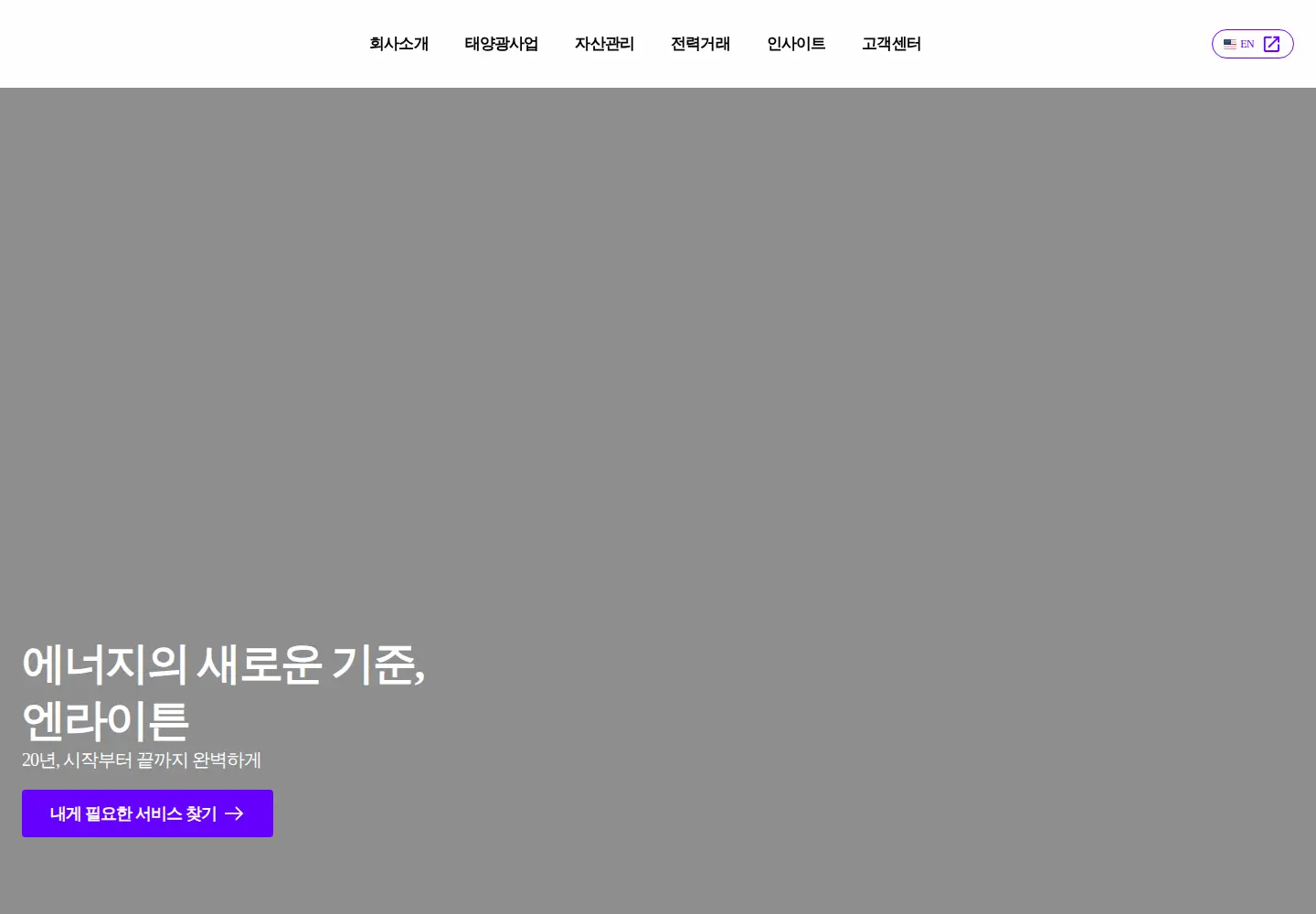
Task: Go to the 전력거래 menu
Action: coord(700,44)
